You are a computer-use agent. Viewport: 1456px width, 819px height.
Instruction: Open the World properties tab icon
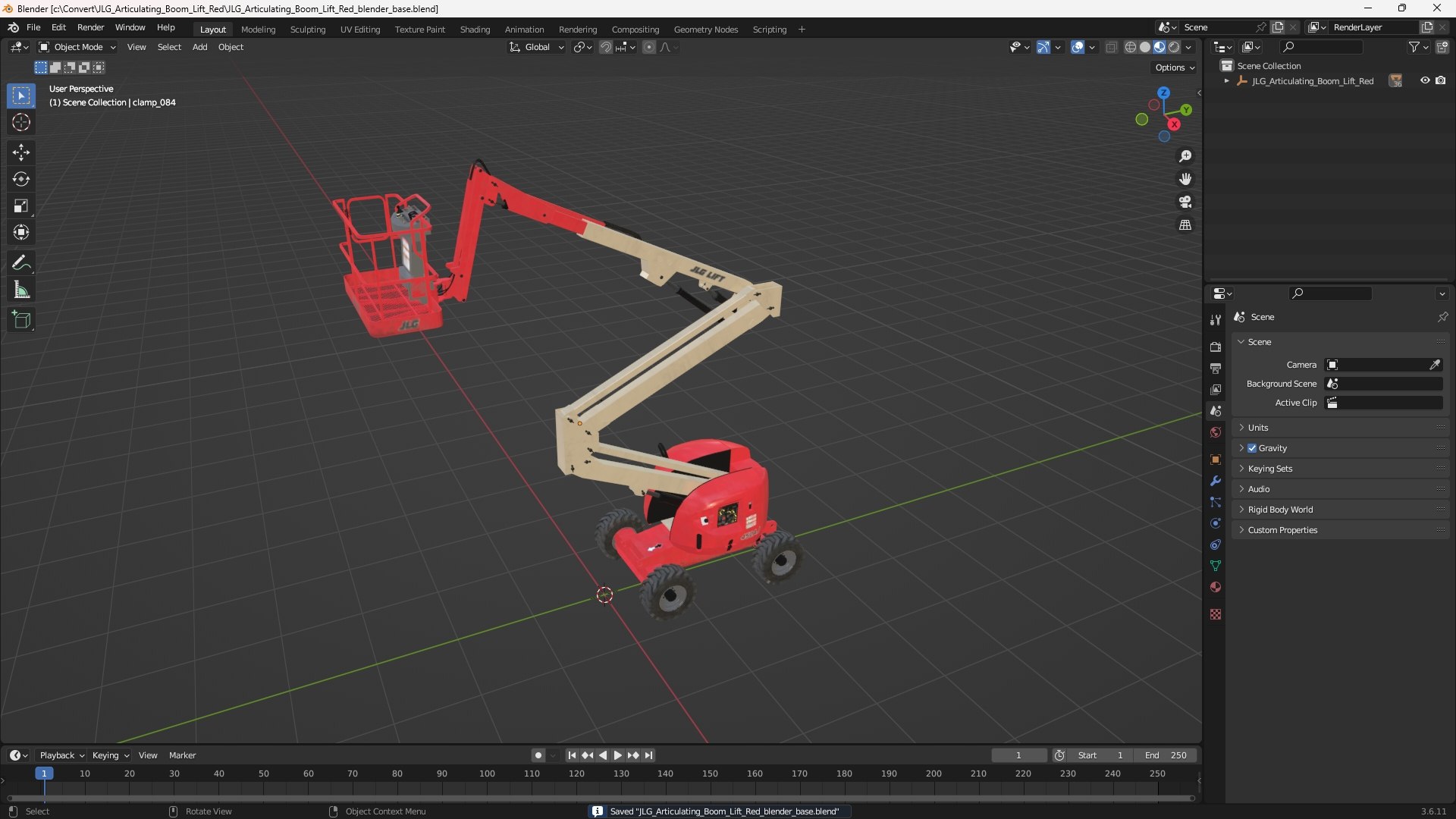coord(1216,432)
